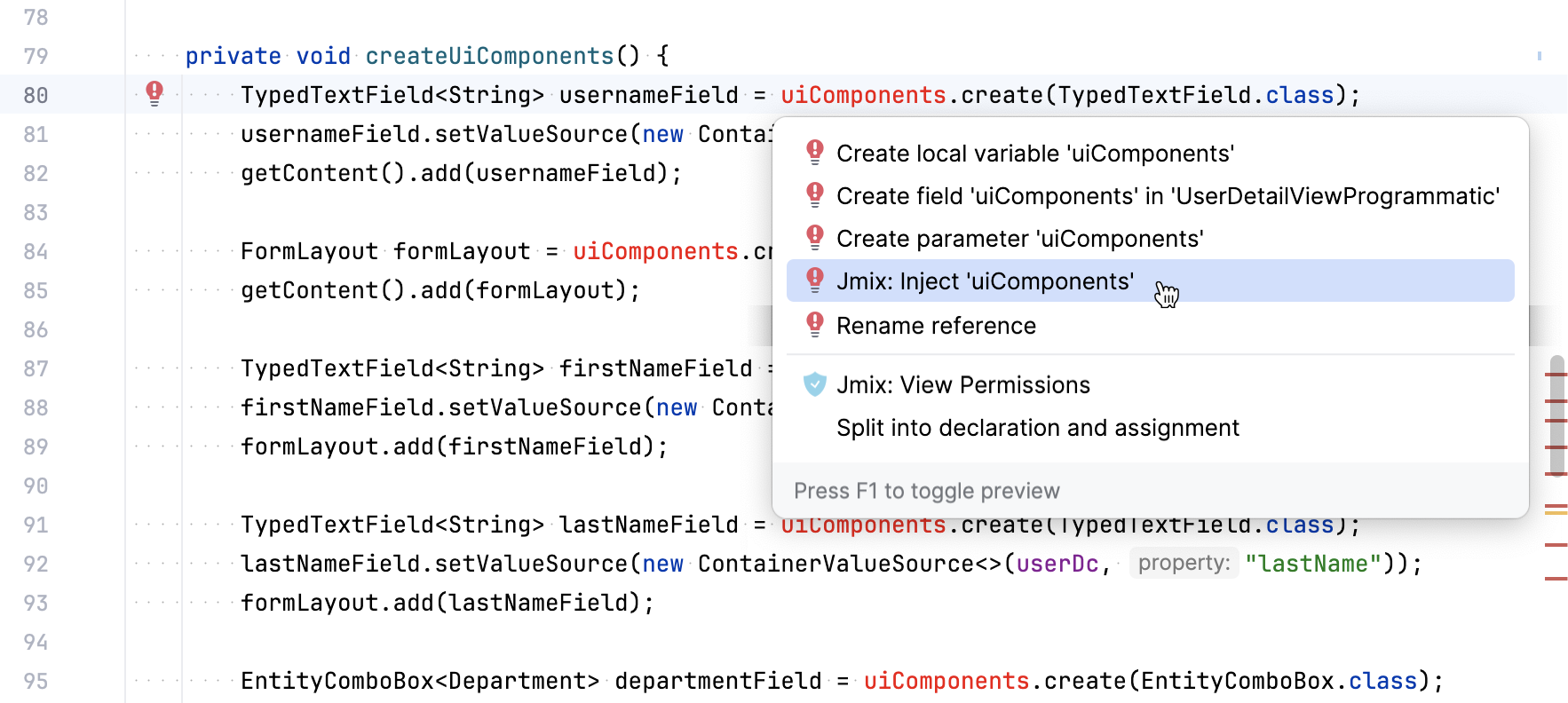Click the bulb icon beside Create local variable

pyautogui.click(x=814, y=153)
